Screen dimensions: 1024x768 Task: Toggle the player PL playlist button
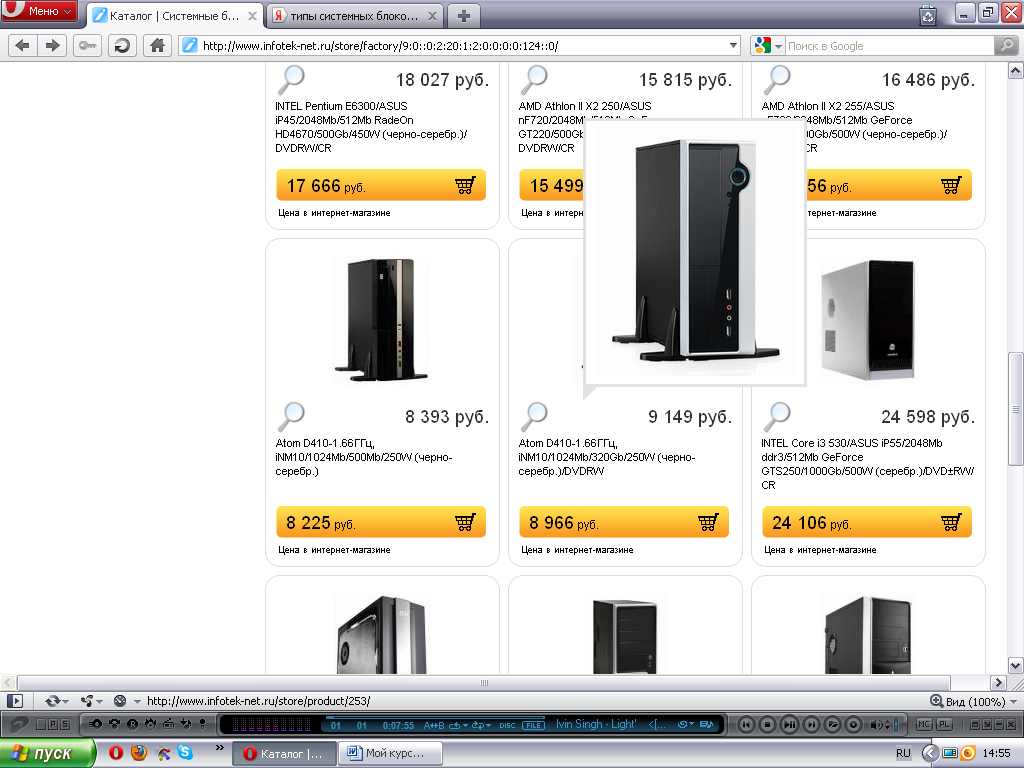pyautogui.click(x=944, y=724)
